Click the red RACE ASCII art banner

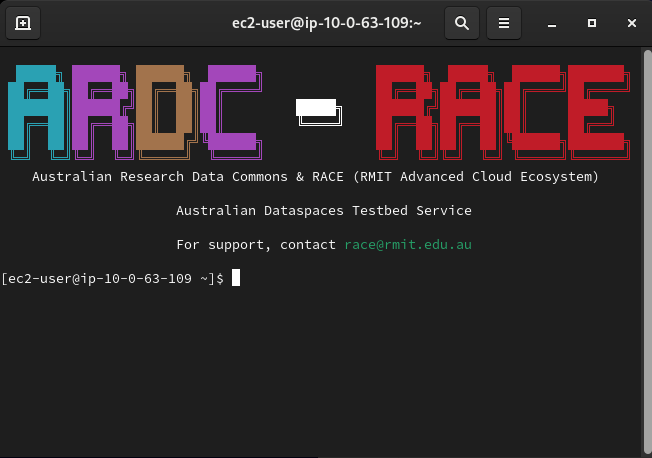(503, 112)
